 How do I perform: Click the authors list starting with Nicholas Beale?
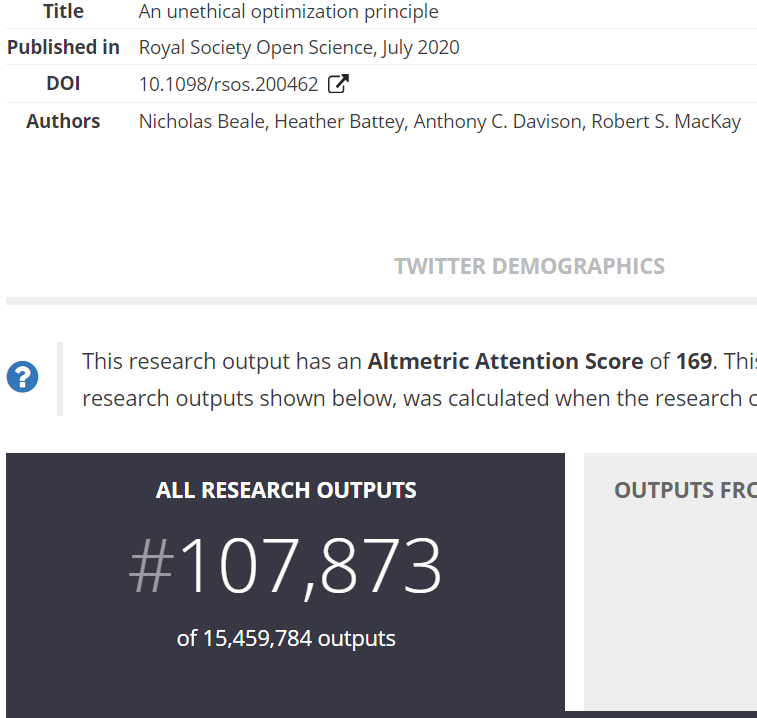coord(440,122)
